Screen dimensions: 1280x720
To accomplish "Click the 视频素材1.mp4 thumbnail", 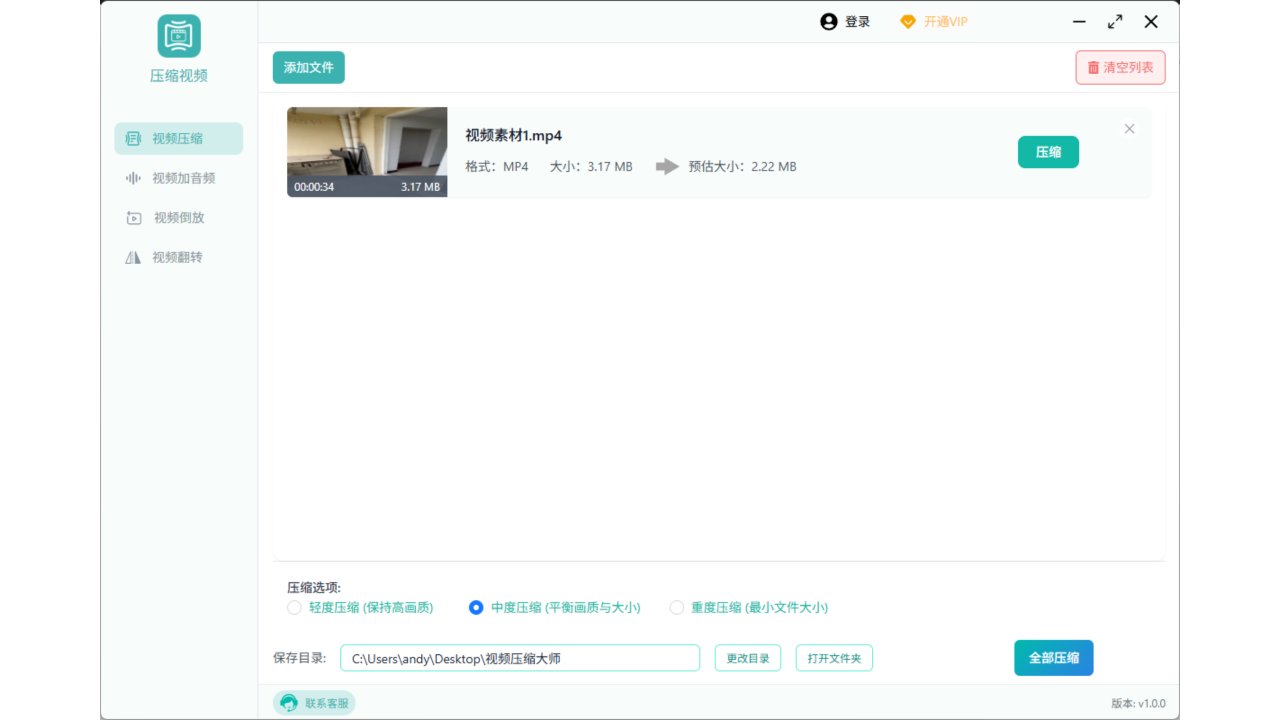I will coord(367,152).
